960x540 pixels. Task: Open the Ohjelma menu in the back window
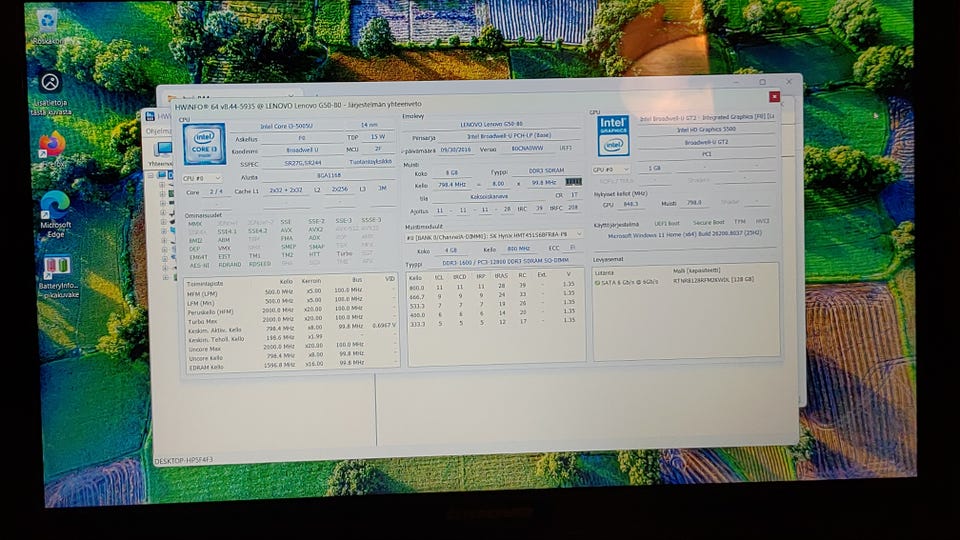(158, 131)
